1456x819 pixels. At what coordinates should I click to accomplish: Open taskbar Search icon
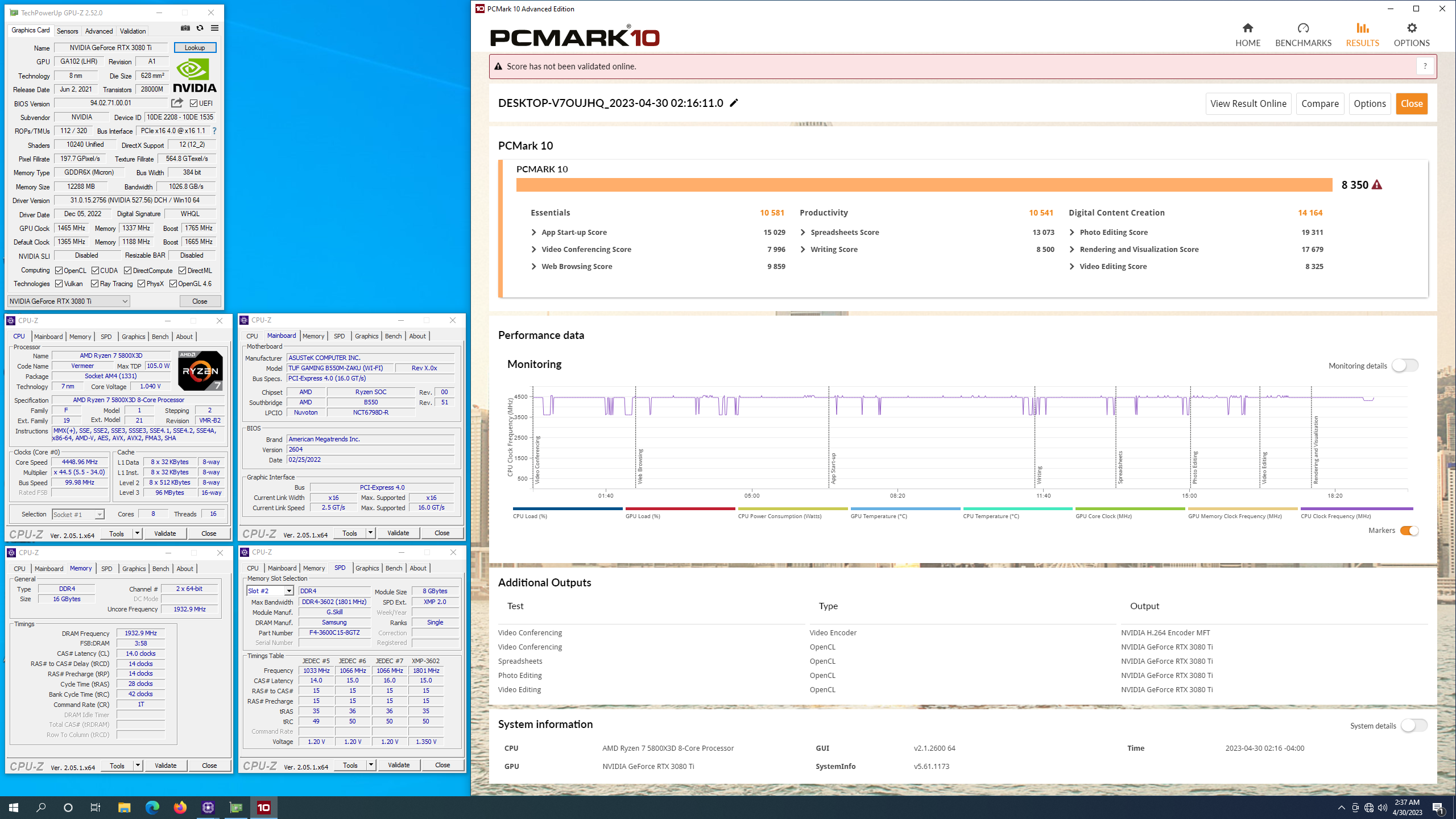(x=41, y=807)
